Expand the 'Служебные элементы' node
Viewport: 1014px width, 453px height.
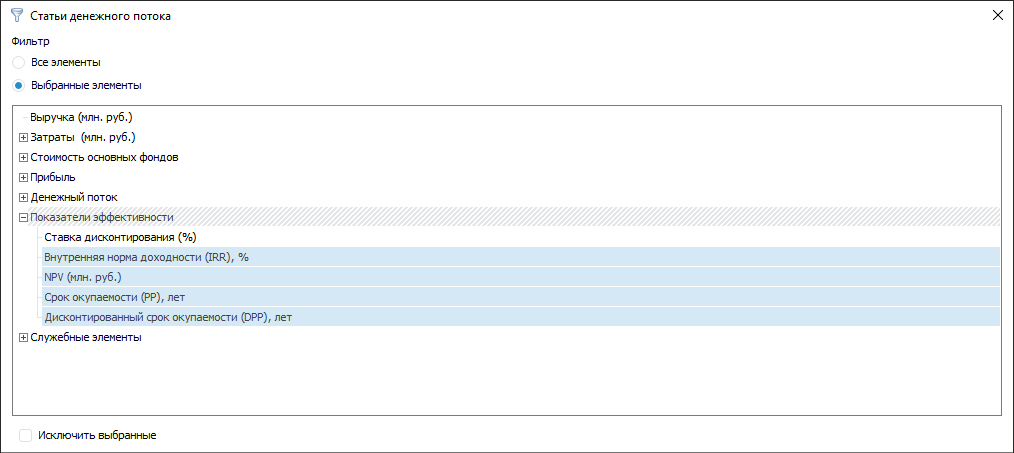tap(23, 337)
